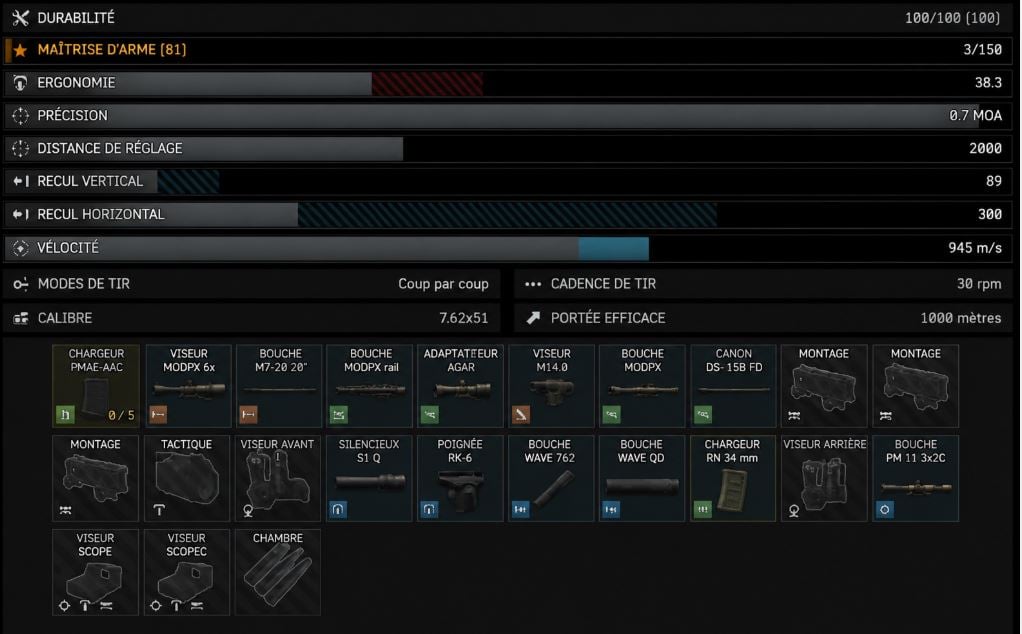The image size is (1022, 634).
Task: Open the Silencieux S1 Q slot
Action: [369, 478]
